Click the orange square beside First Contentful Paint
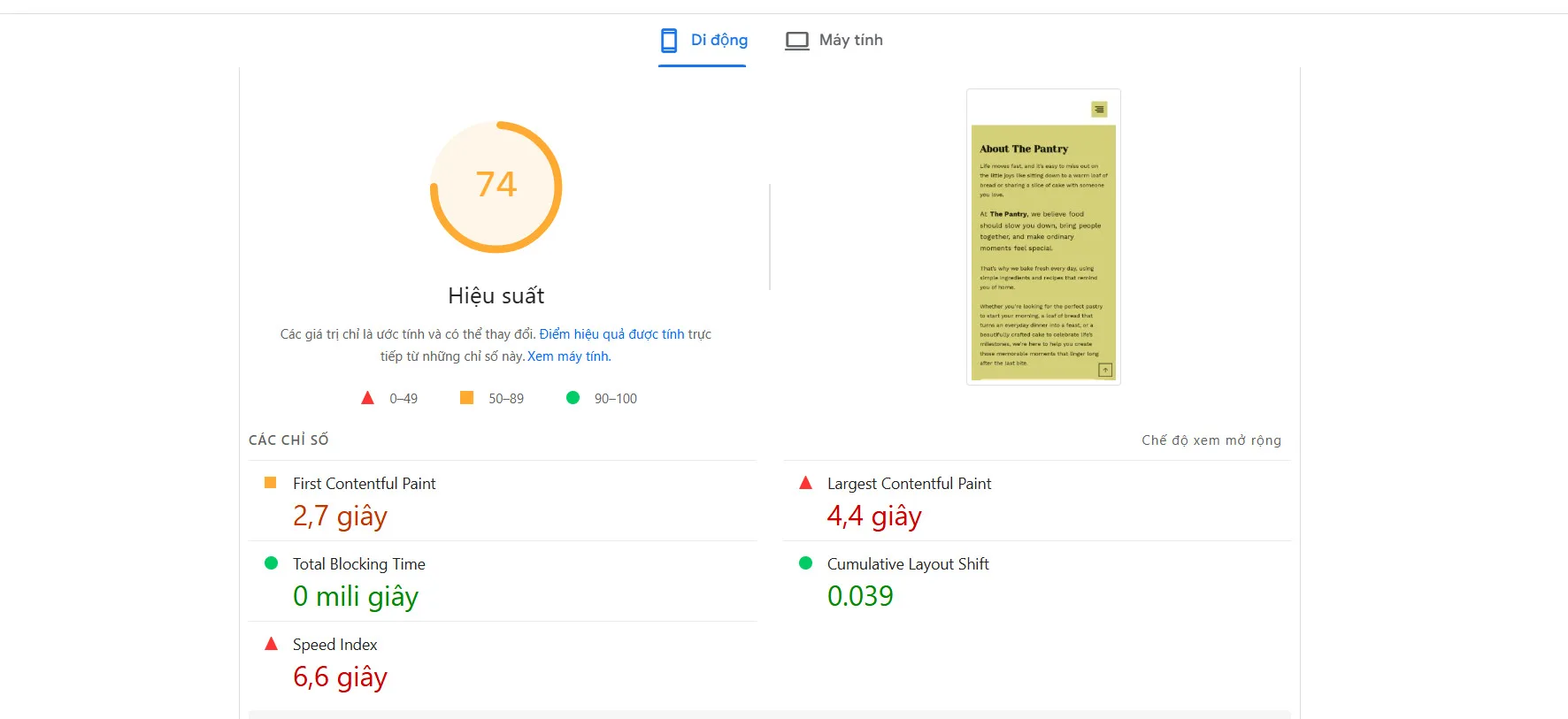Image resolution: width=1568 pixels, height=719 pixels. point(271,483)
